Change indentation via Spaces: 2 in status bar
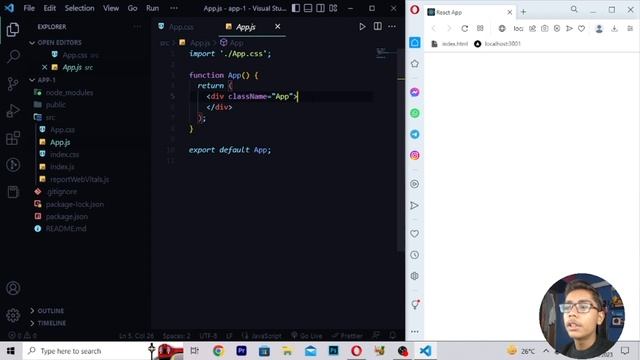This screenshot has width=640, height=360. pos(176,336)
